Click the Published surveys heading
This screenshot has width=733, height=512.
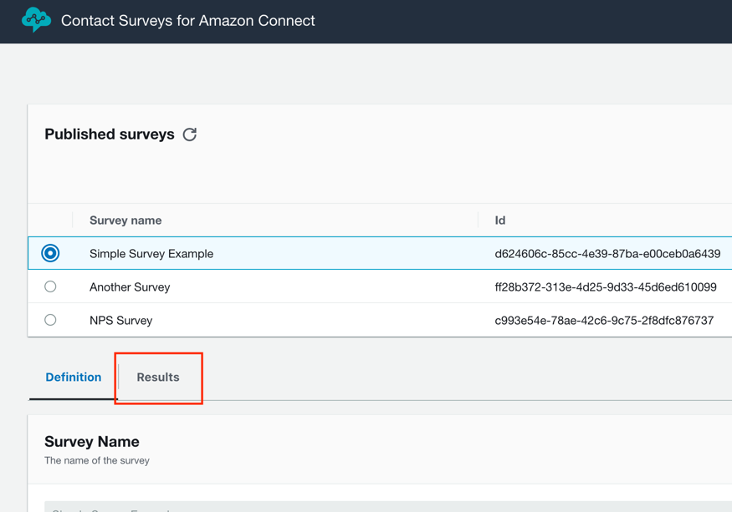pos(109,134)
